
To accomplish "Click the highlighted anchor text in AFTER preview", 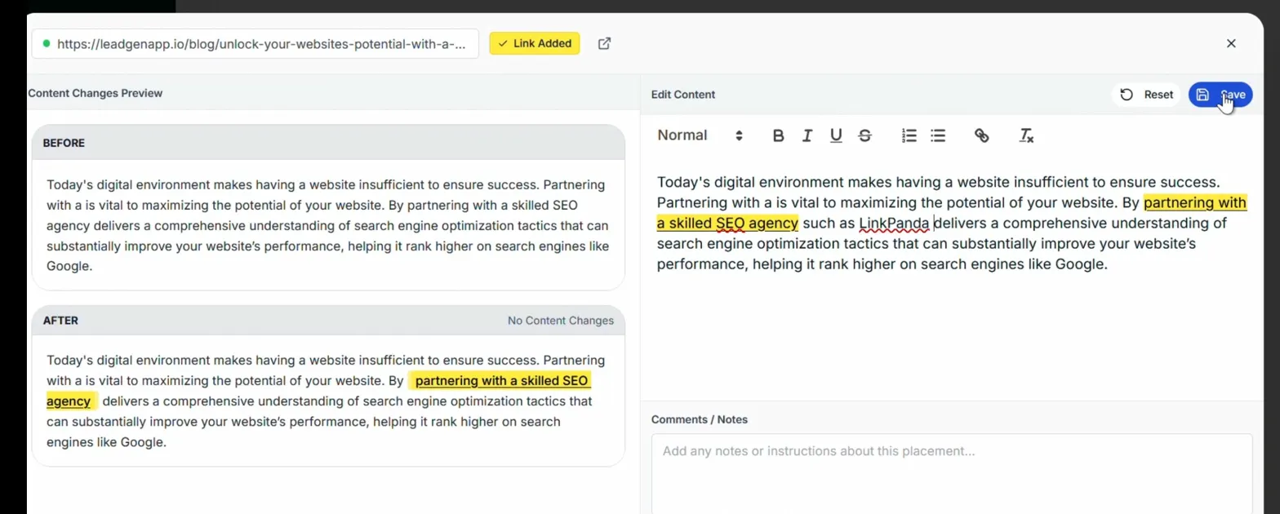I will coord(500,381).
